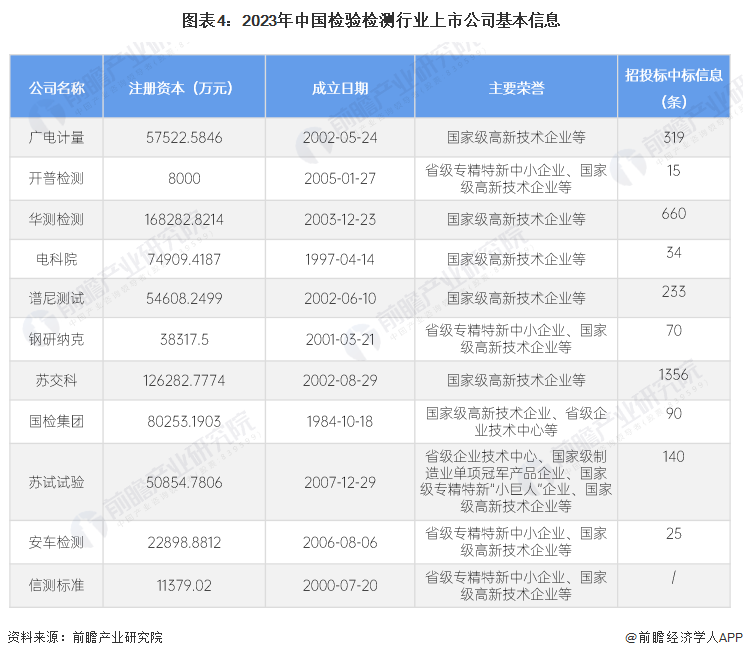Click the chart title 图表4：2023年中国检验检测行业上市公司基本信息
The width and height of the screenshot is (743, 658).
pyautogui.click(x=371, y=20)
